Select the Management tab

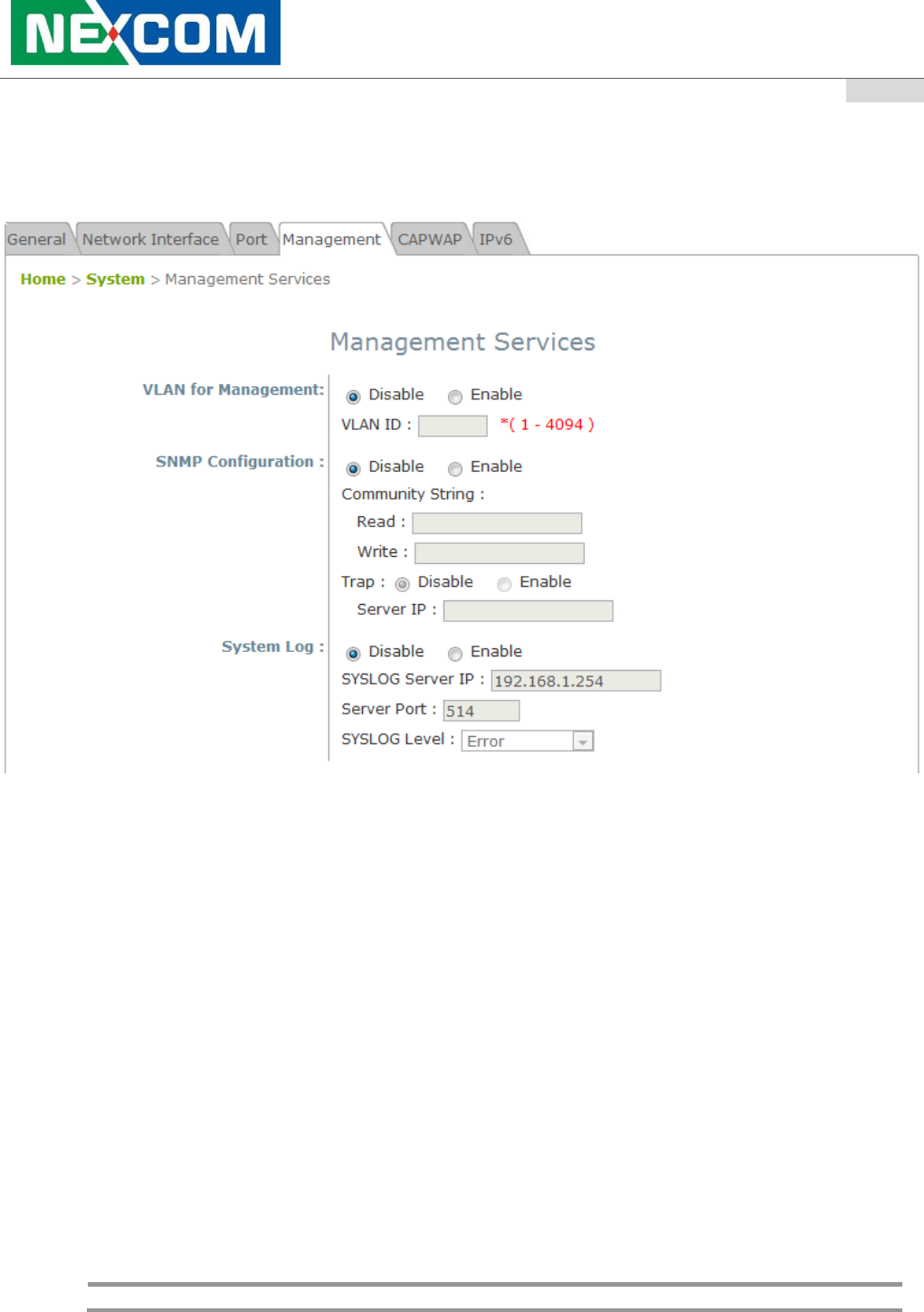(332, 239)
